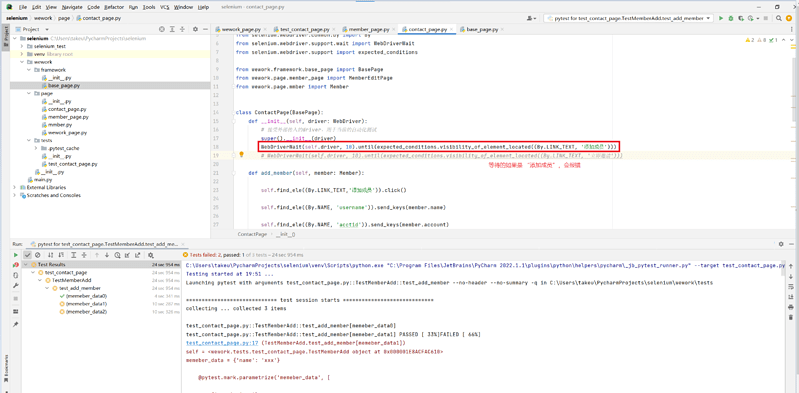Open dropdown arrow next to Profile icon
This screenshot has width=799, height=393.
click(x=758, y=18)
